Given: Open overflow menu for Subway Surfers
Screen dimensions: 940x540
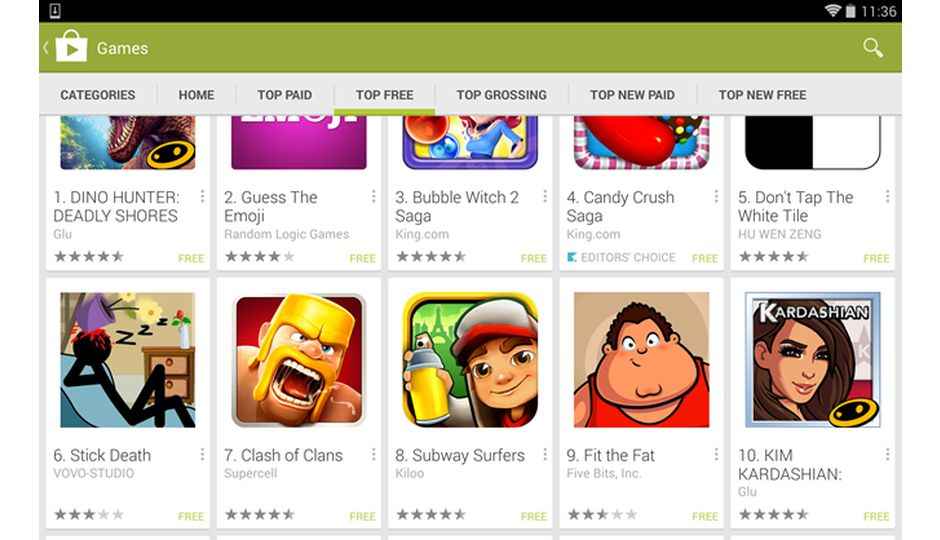Looking at the screenshot, I should coord(544,455).
